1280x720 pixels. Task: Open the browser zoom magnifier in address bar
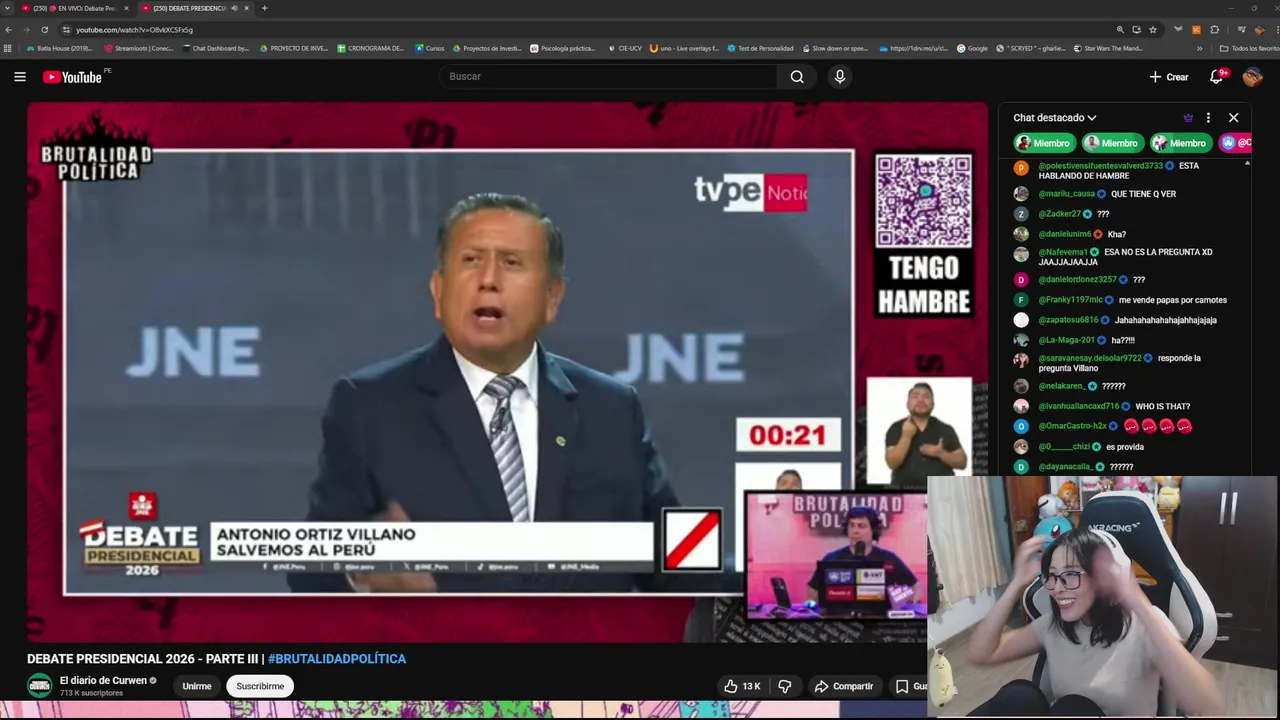pyautogui.click(x=1121, y=30)
